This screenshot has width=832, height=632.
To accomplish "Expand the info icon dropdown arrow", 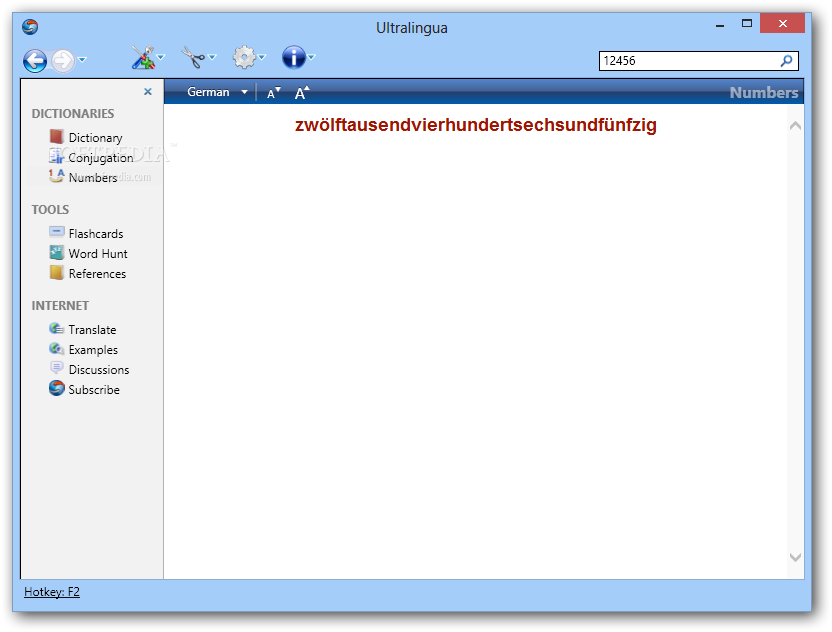I will pyautogui.click(x=311, y=57).
